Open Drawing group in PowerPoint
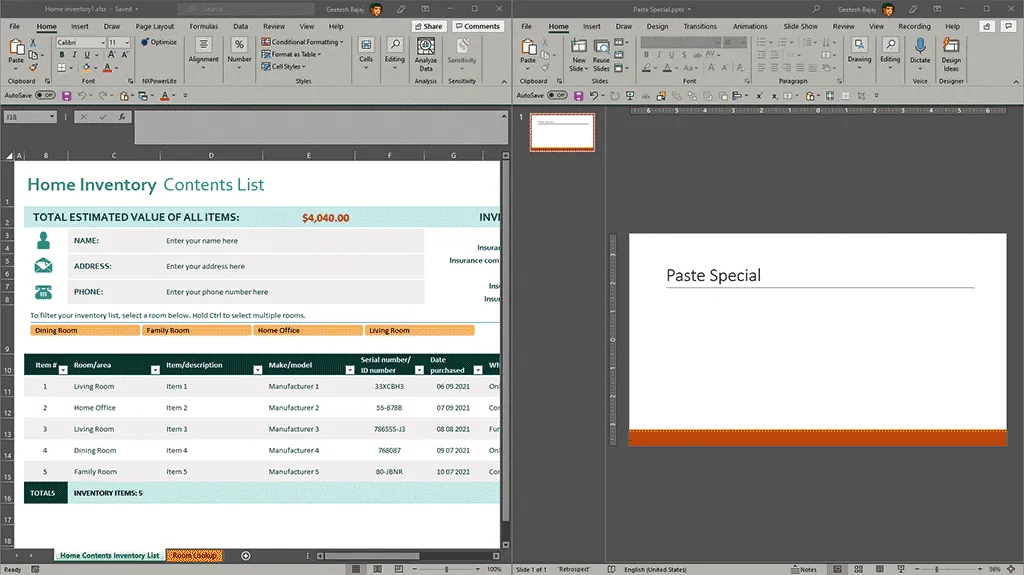 point(859,51)
